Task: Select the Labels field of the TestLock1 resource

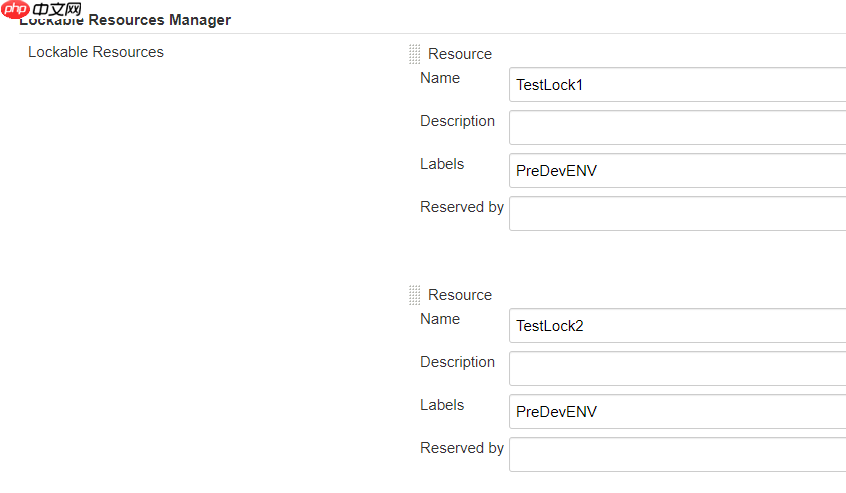Action: 677,171
